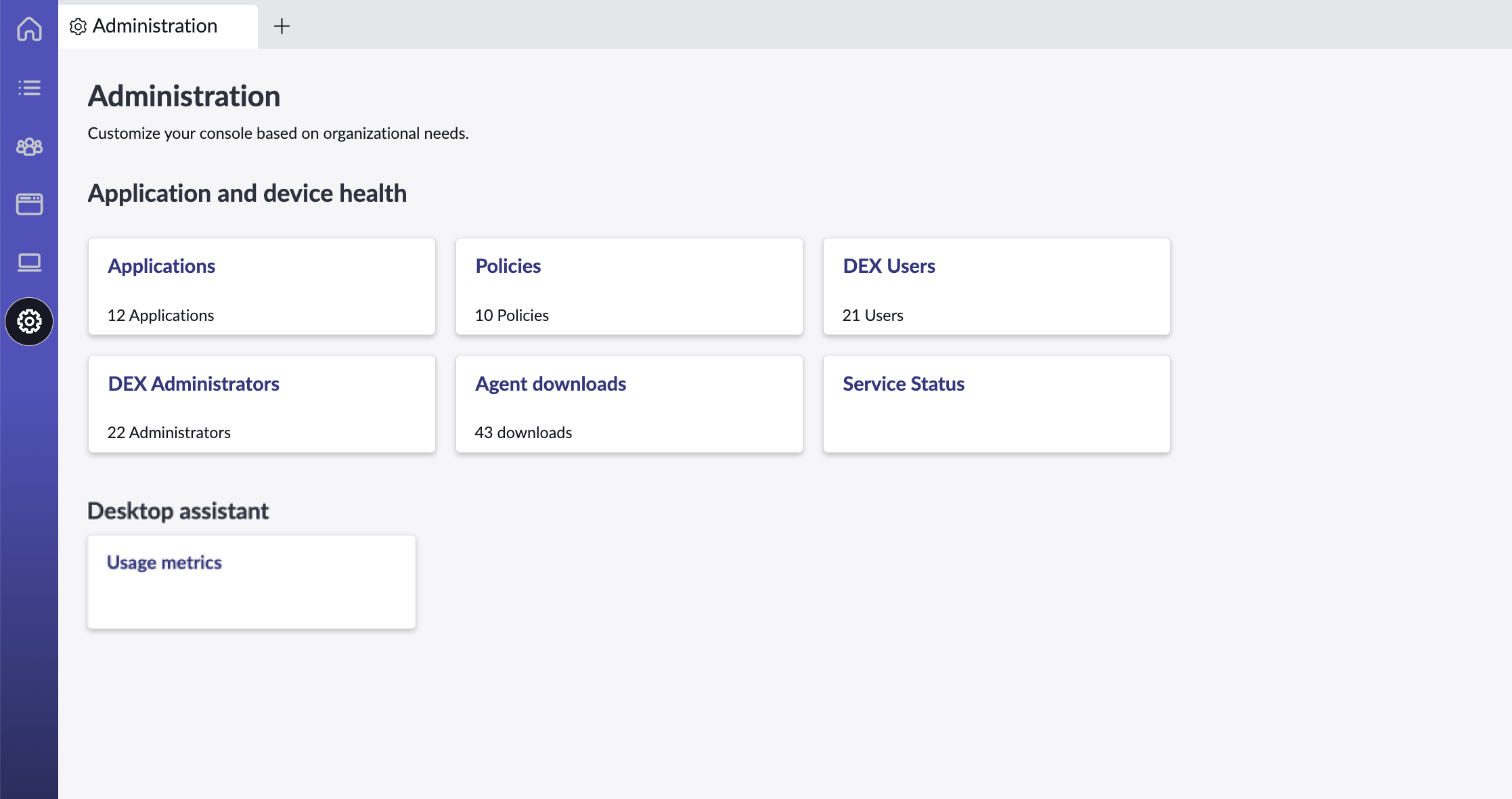Screen dimensions: 1512x799
Task: Select the Administration gear sidebar icon
Action: 29,322
